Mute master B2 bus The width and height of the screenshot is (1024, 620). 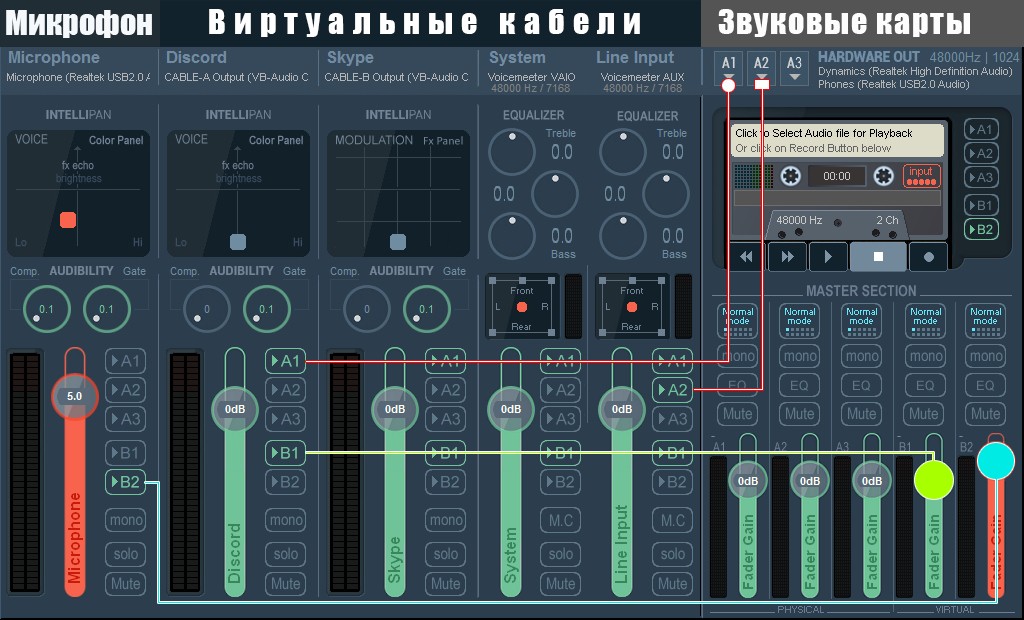(985, 414)
